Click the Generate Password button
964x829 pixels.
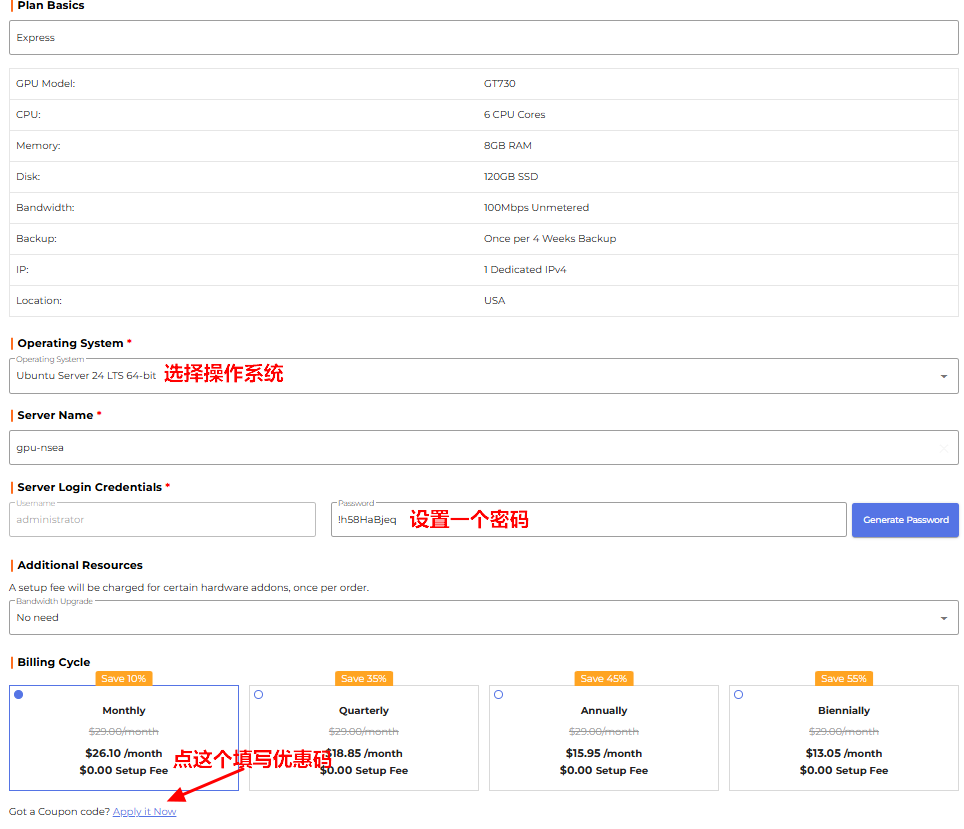[x=905, y=520]
